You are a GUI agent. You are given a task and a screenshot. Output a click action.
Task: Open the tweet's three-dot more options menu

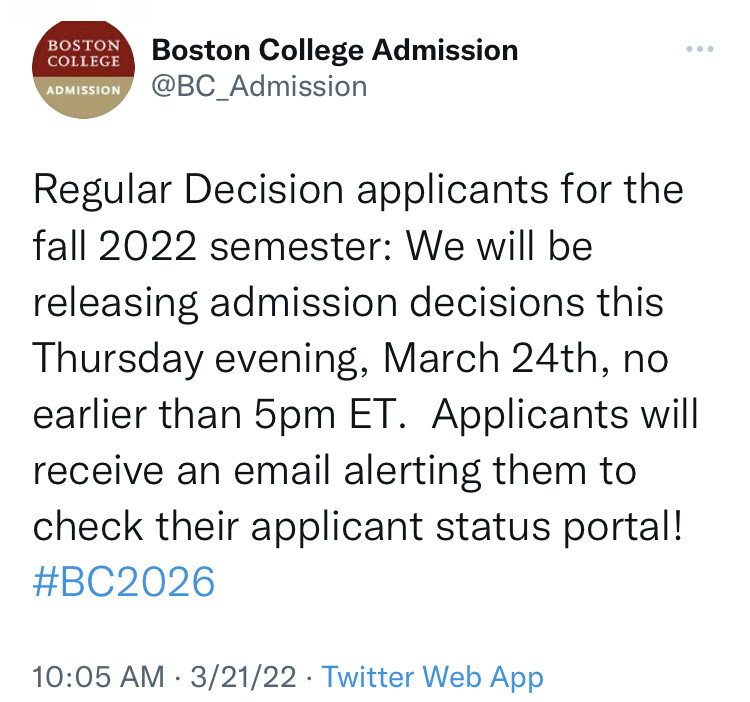click(x=699, y=49)
